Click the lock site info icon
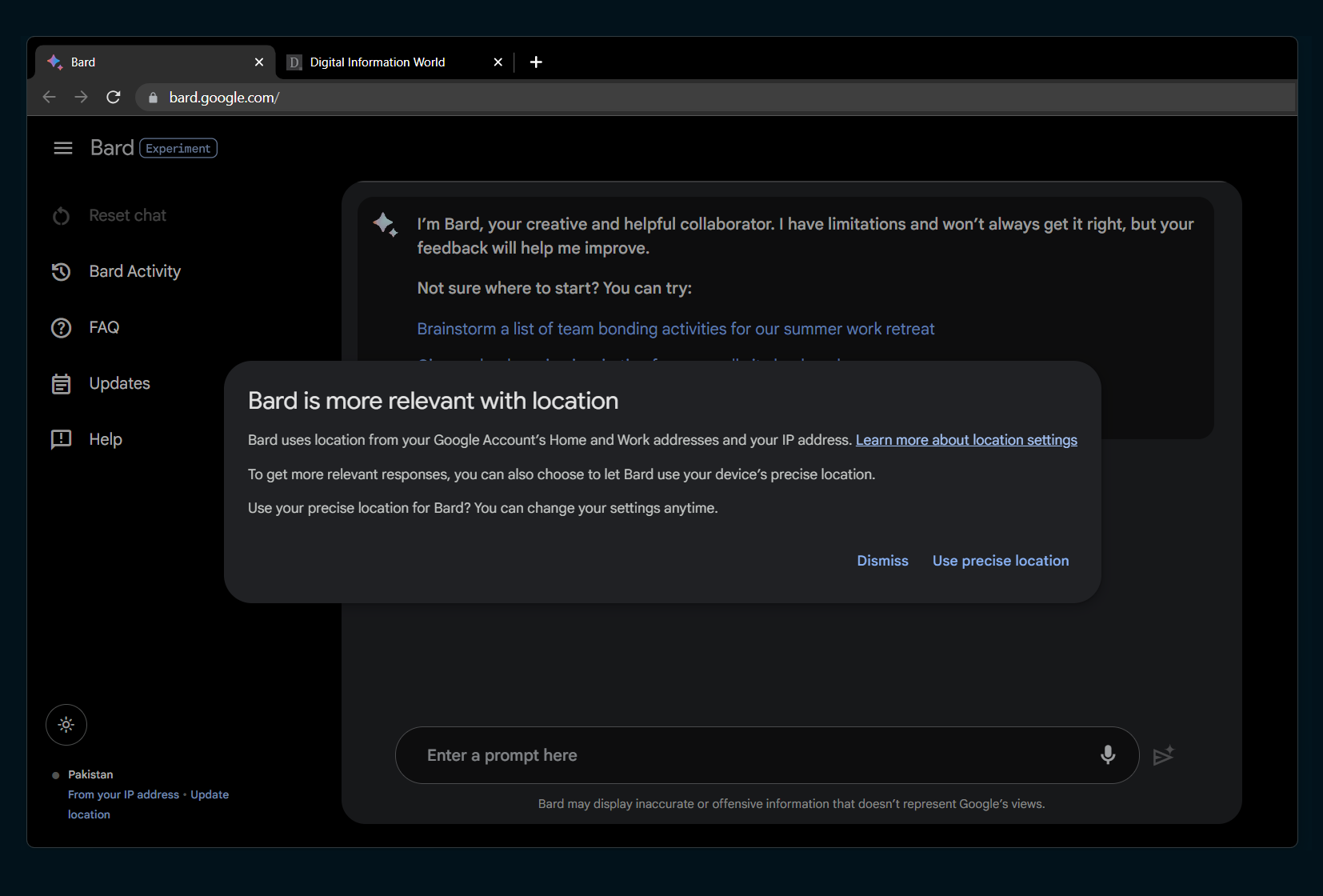This screenshot has height=896, width=1323. 153,98
